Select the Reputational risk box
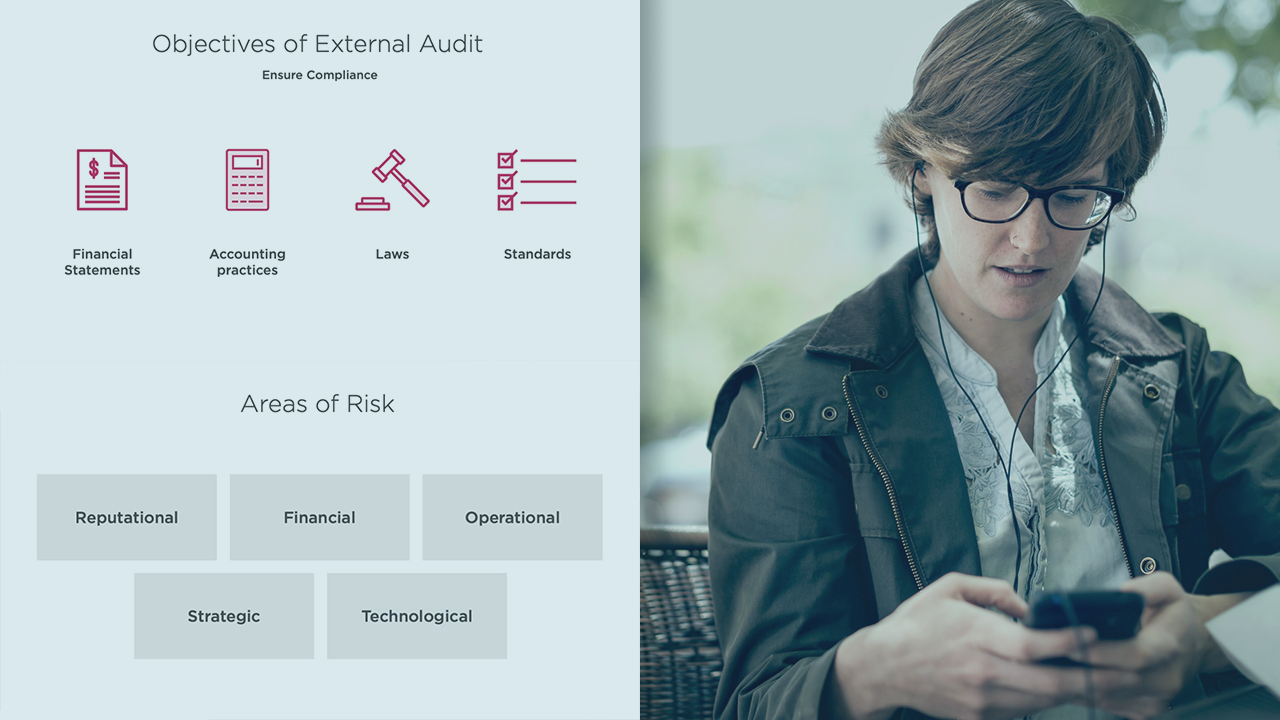This screenshot has width=1280, height=720. [127, 517]
